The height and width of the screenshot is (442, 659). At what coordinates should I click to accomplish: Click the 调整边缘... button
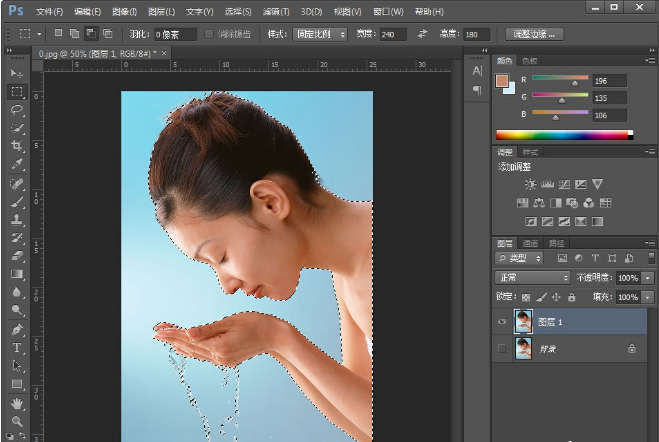535,34
